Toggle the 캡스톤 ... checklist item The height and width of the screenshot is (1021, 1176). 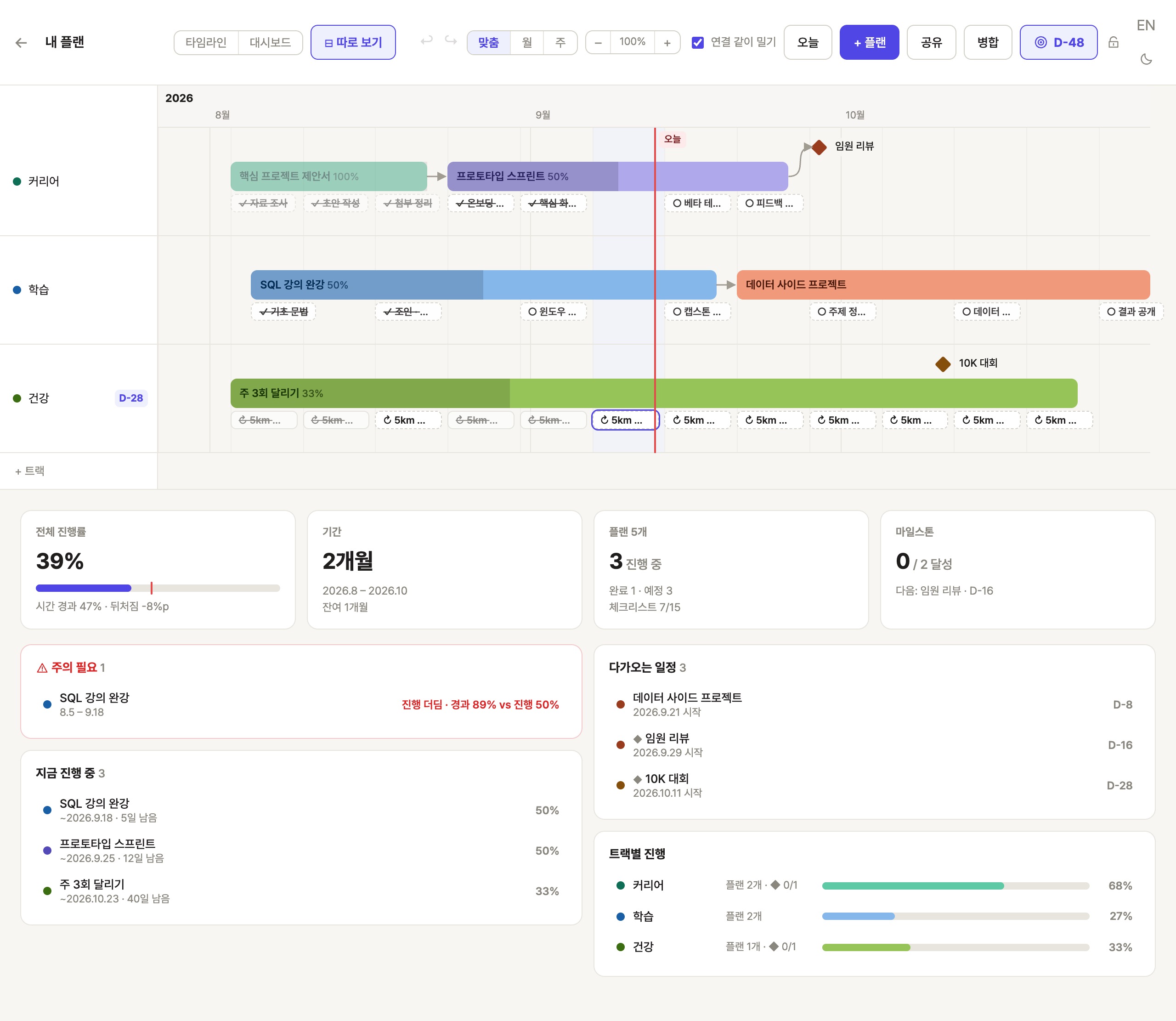697,312
